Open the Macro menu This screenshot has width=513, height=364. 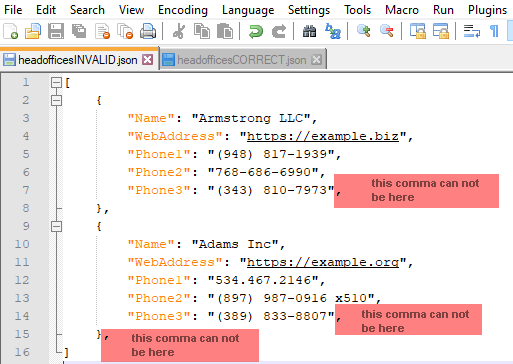click(x=402, y=10)
